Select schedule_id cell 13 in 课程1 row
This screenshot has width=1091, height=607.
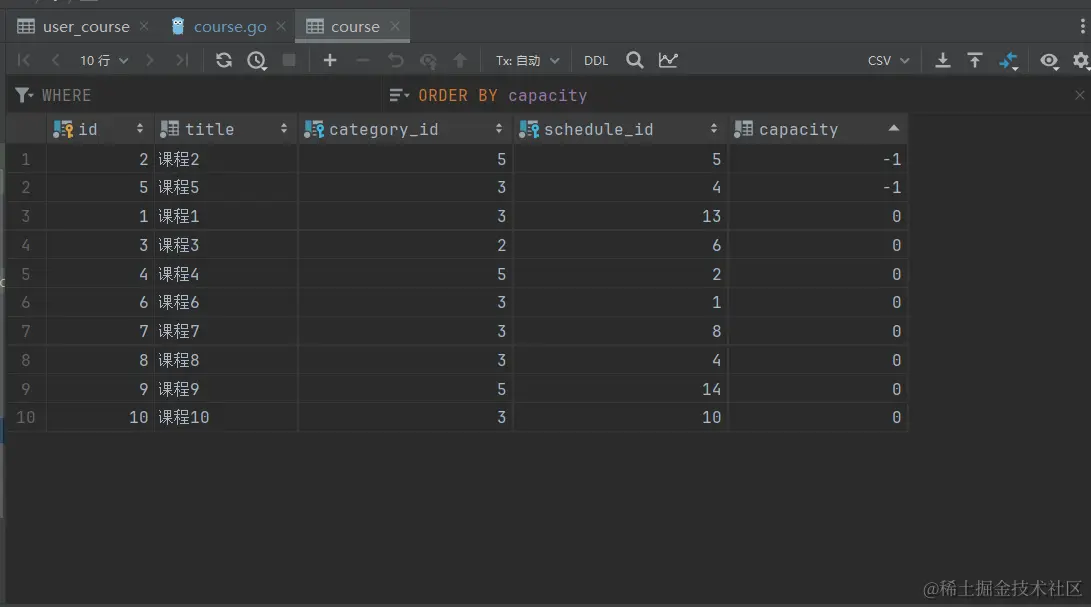pos(620,216)
